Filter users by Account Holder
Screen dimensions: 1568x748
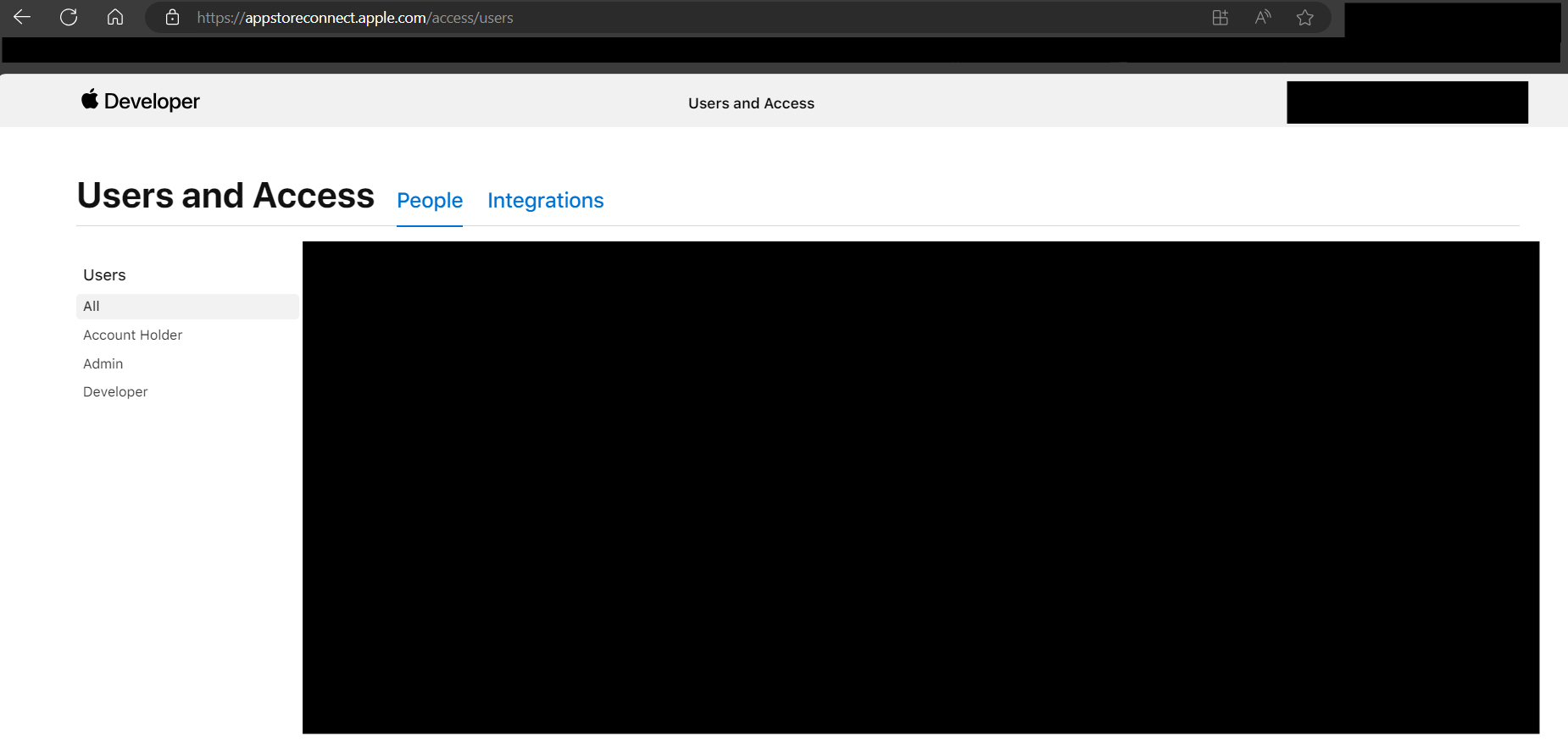133,335
